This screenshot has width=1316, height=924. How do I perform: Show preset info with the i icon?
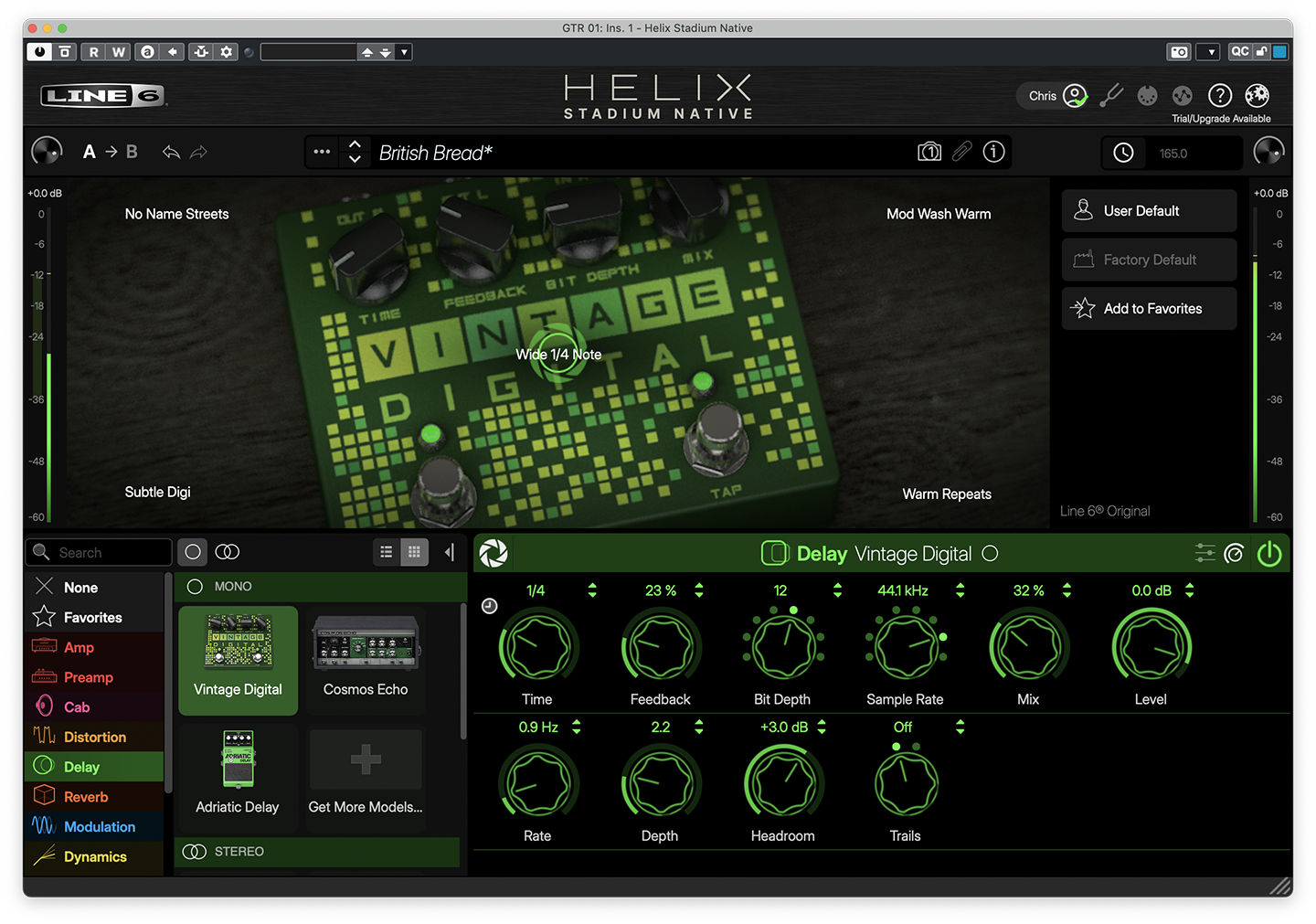click(x=994, y=152)
